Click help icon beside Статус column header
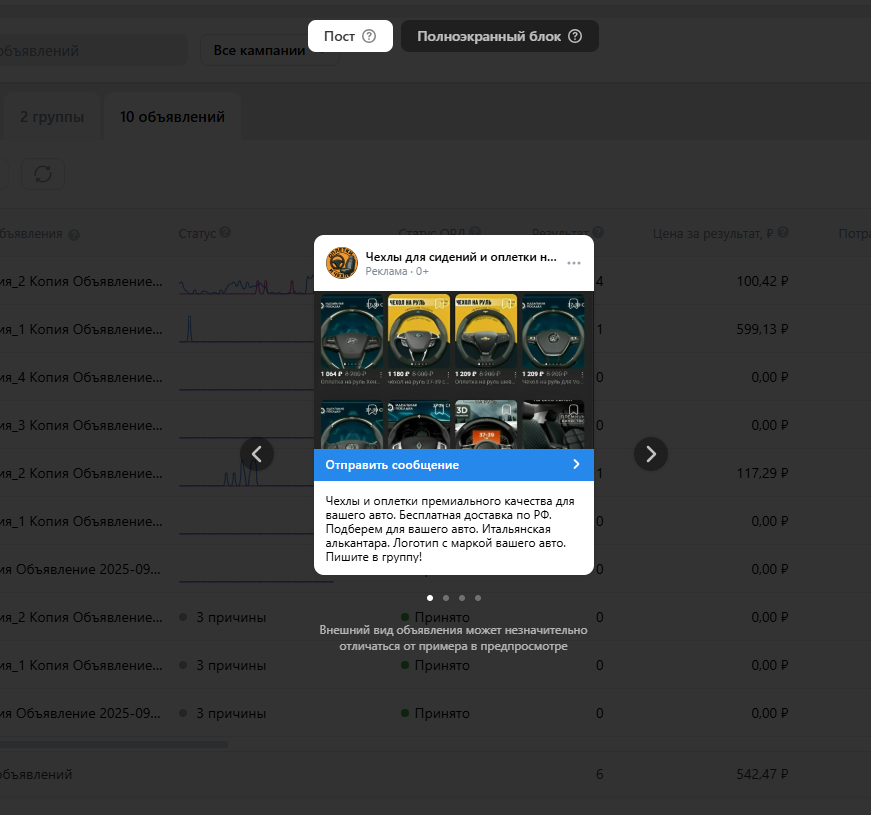871x815 pixels. pyautogui.click(x=225, y=233)
